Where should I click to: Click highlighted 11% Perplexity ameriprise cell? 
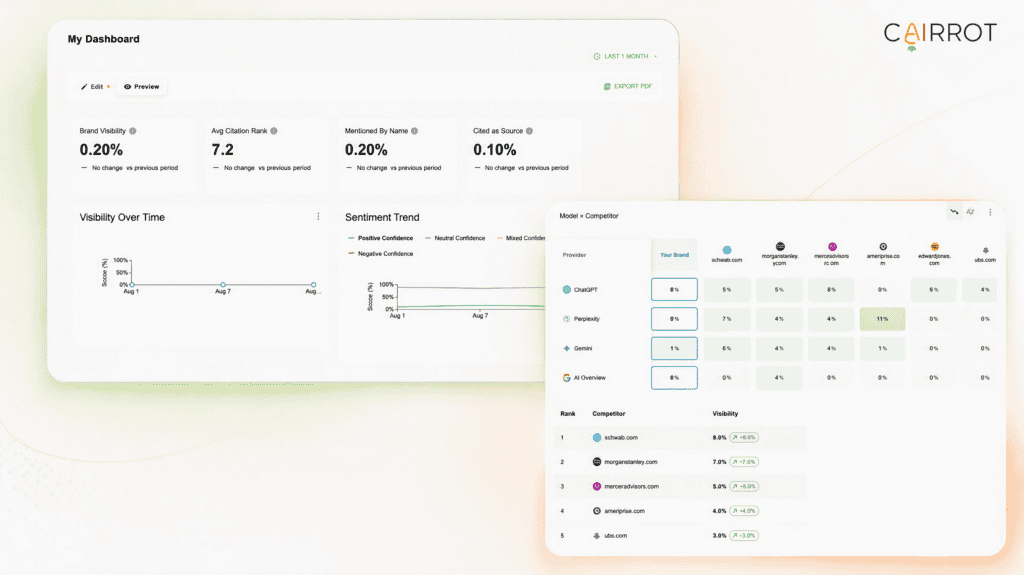[882, 319]
